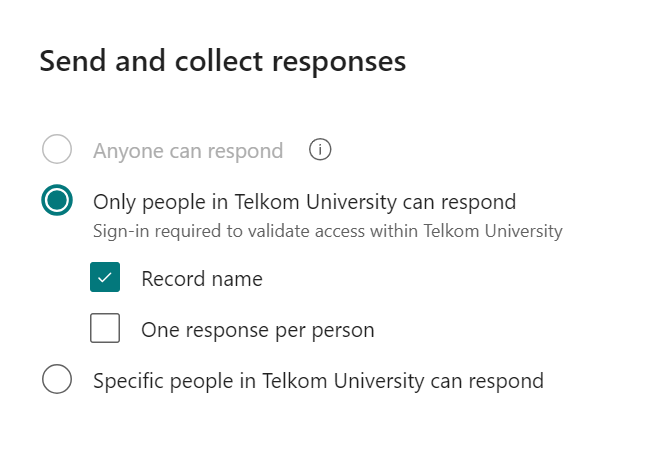The height and width of the screenshot is (466, 649).
Task: Click the teal dot of the selected radio
Action: 57,201
